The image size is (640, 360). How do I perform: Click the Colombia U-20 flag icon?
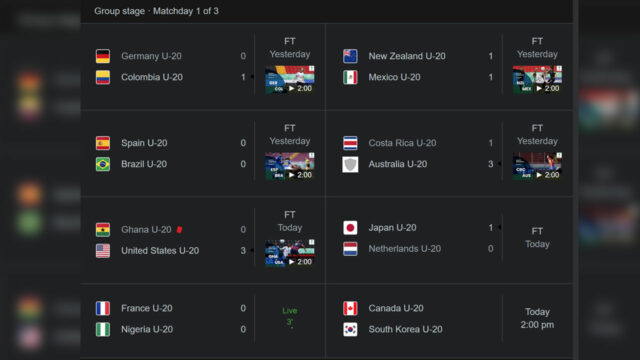[x=103, y=77]
